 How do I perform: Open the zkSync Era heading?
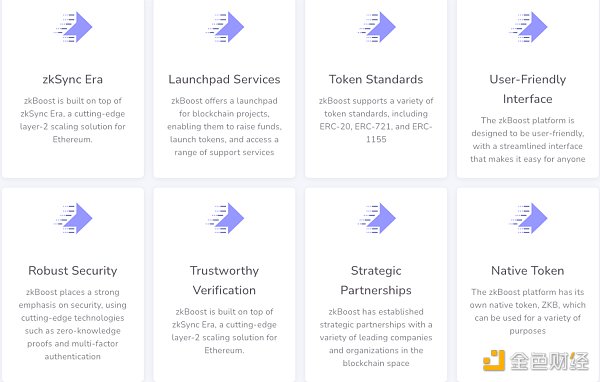point(73,79)
